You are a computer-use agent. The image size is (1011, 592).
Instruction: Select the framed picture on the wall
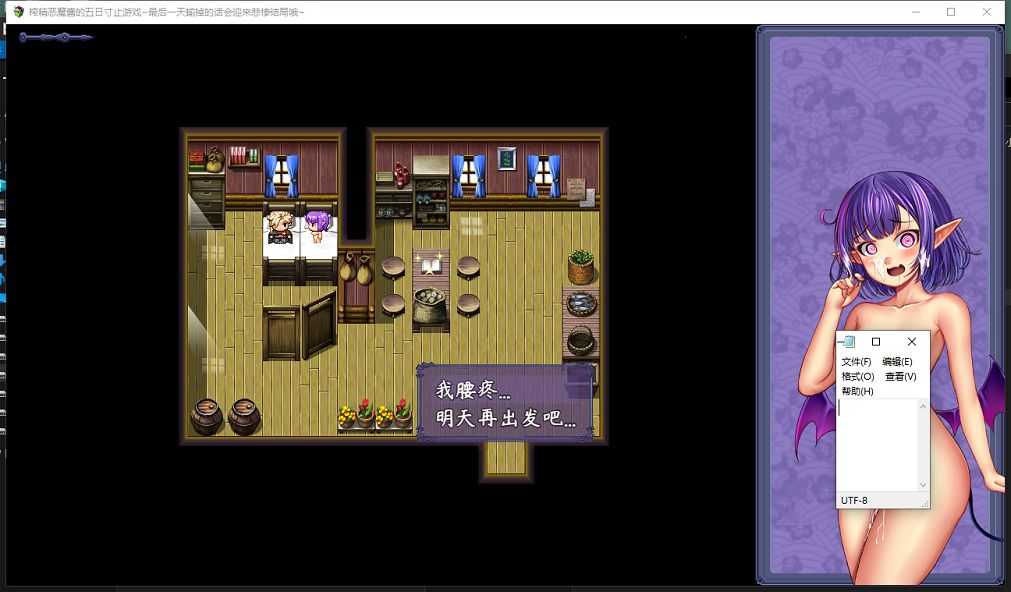coord(507,159)
